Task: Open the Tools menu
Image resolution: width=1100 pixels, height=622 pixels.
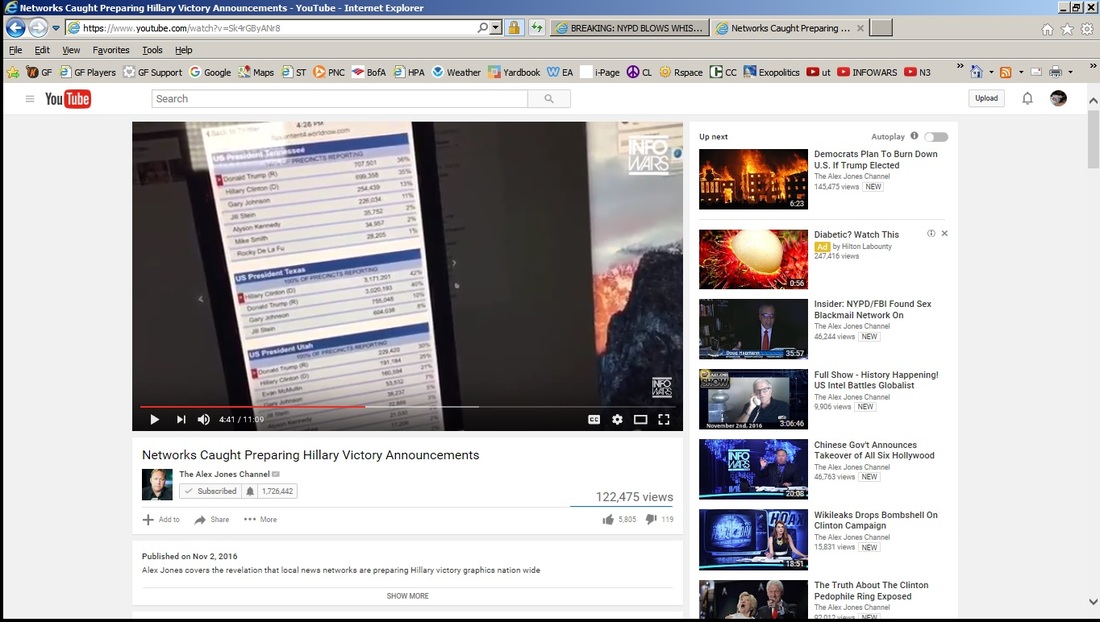Action: tap(152, 50)
